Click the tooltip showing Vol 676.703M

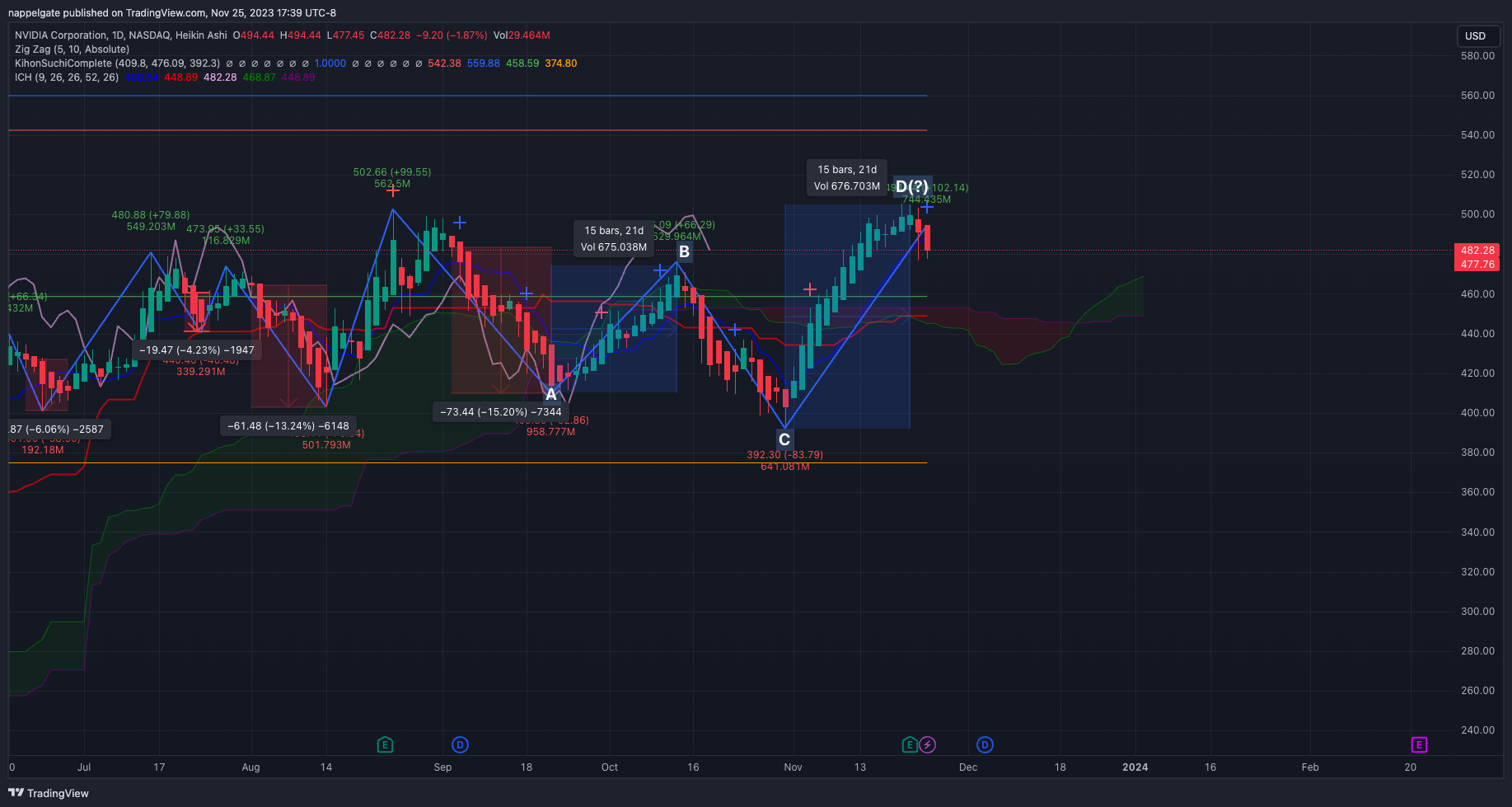pos(847,178)
